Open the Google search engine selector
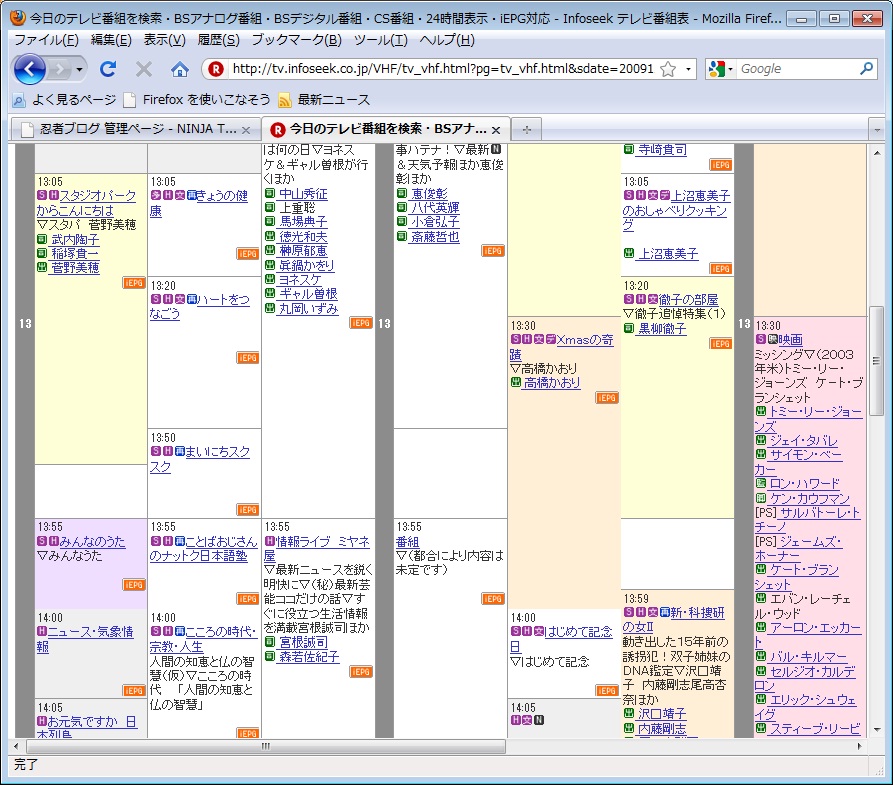 point(720,69)
